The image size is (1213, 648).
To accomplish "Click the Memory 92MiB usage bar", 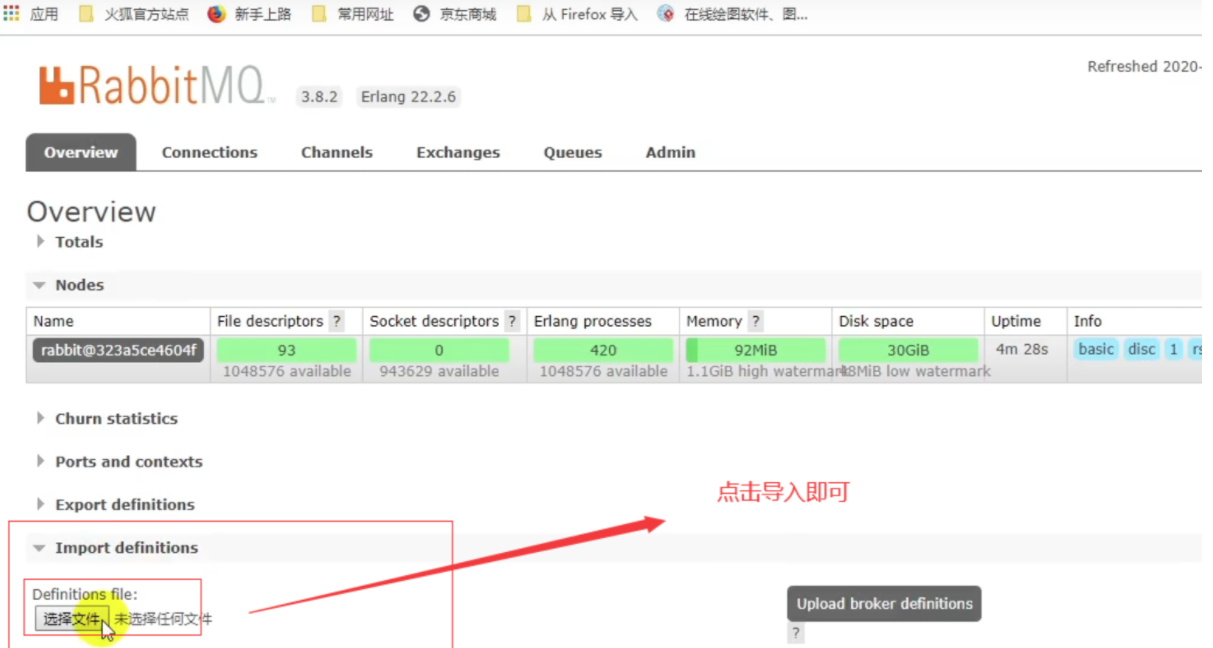I will pyautogui.click(x=756, y=350).
